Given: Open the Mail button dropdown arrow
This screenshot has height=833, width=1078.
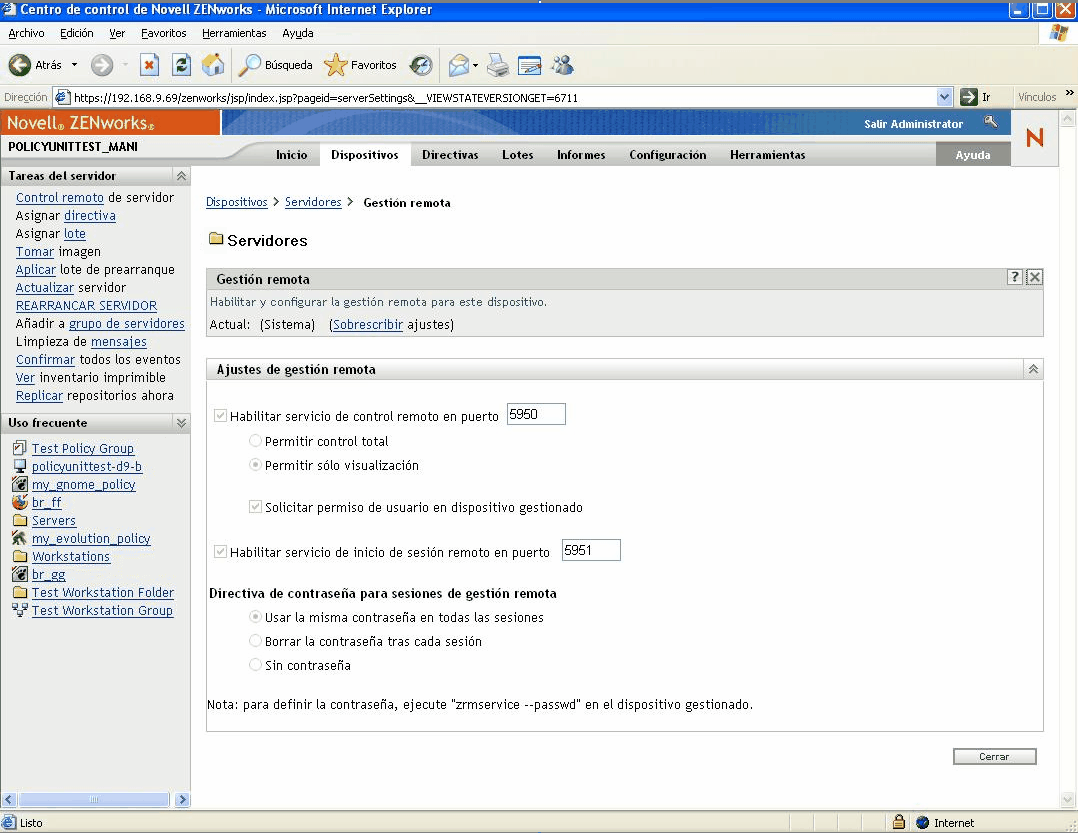Looking at the screenshot, I should pyautogui.click(x=475, y=65).
